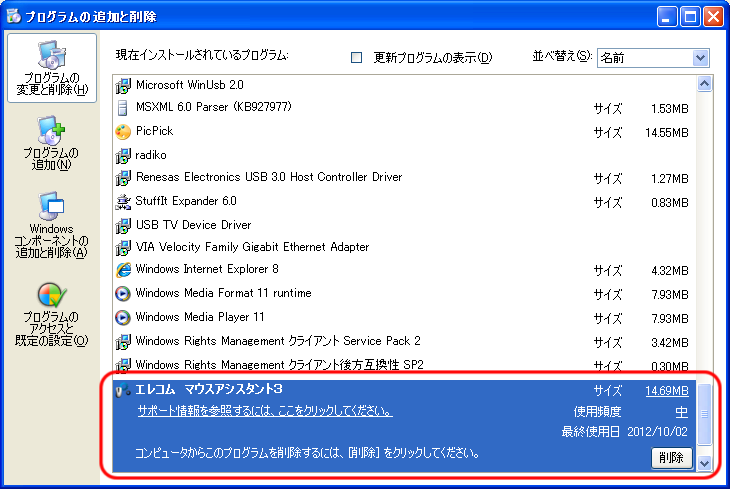Click USB TV Device Driver icon
The width and height of the screenshot is (730, 489).
tap(123, 225)
